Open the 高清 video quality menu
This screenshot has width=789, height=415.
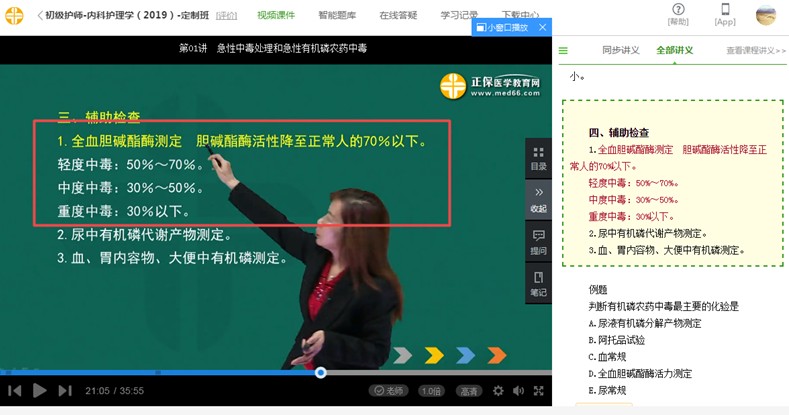[469, 391]
